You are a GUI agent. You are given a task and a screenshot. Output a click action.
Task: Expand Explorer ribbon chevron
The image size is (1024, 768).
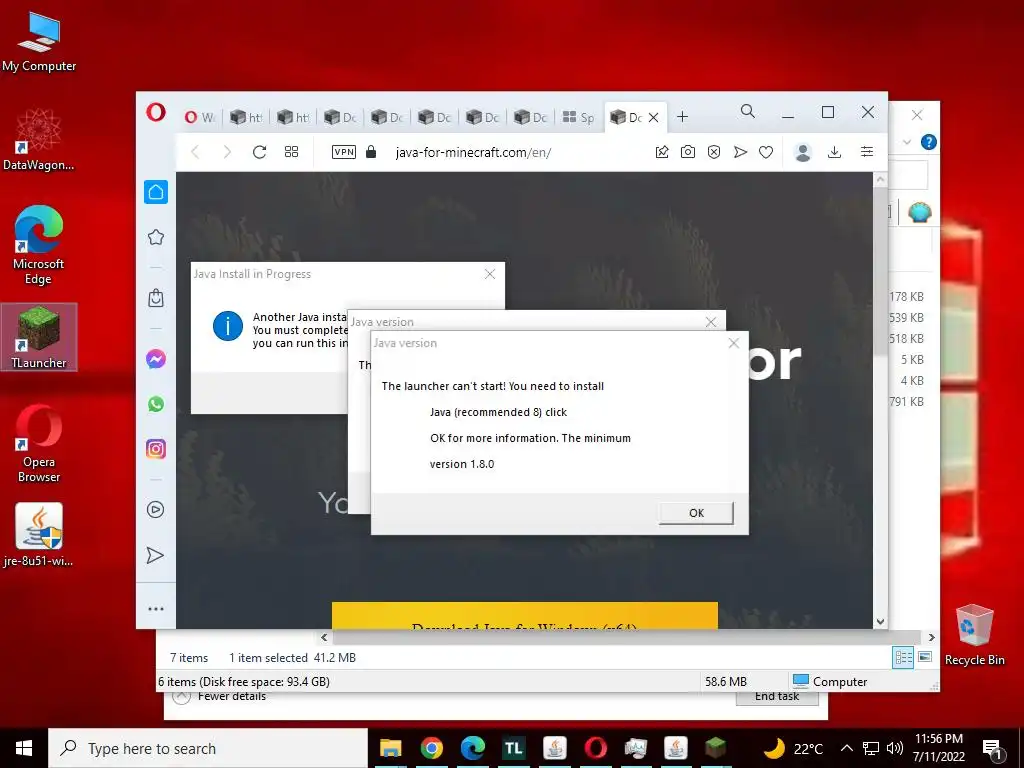click(906, 142)
